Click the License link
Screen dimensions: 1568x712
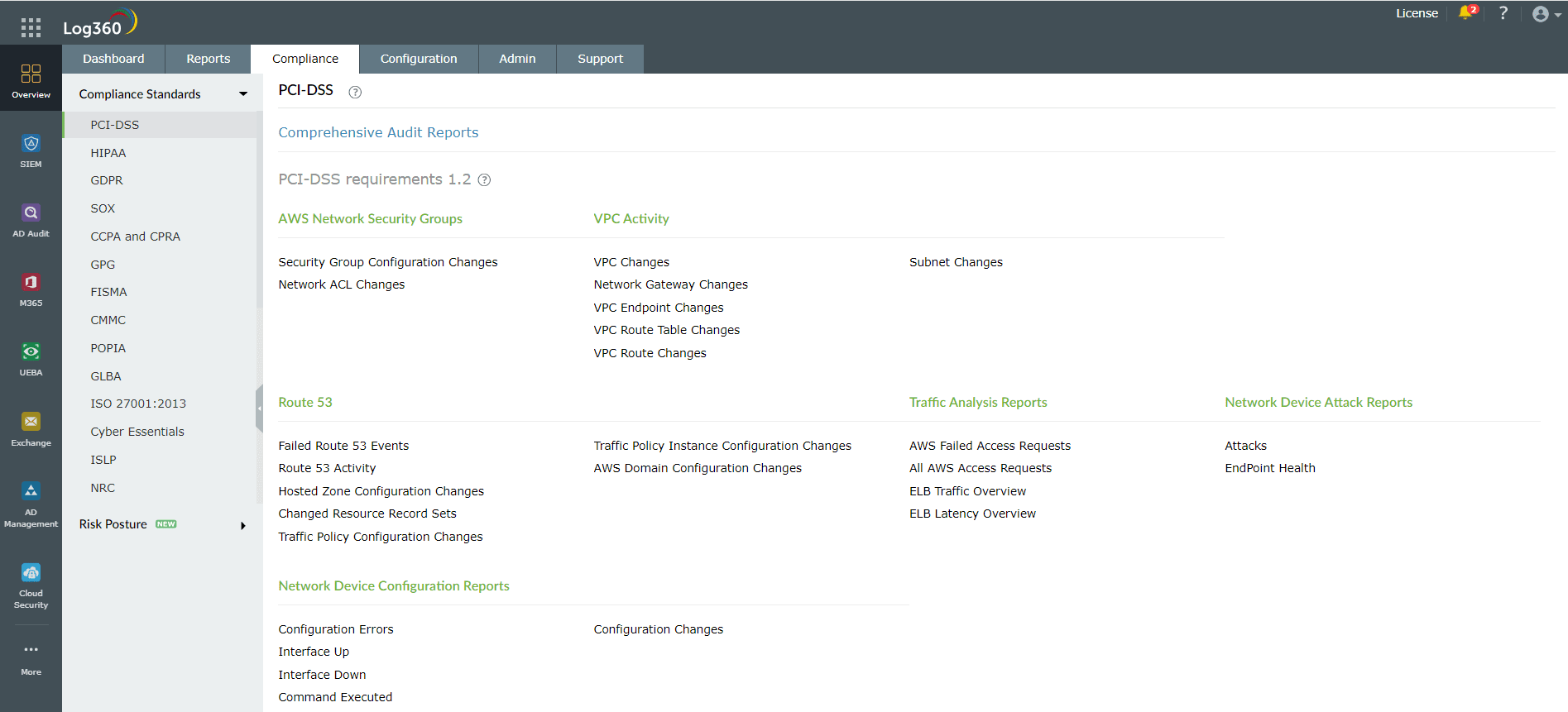pyautogui.click(x=1417, y=13)
